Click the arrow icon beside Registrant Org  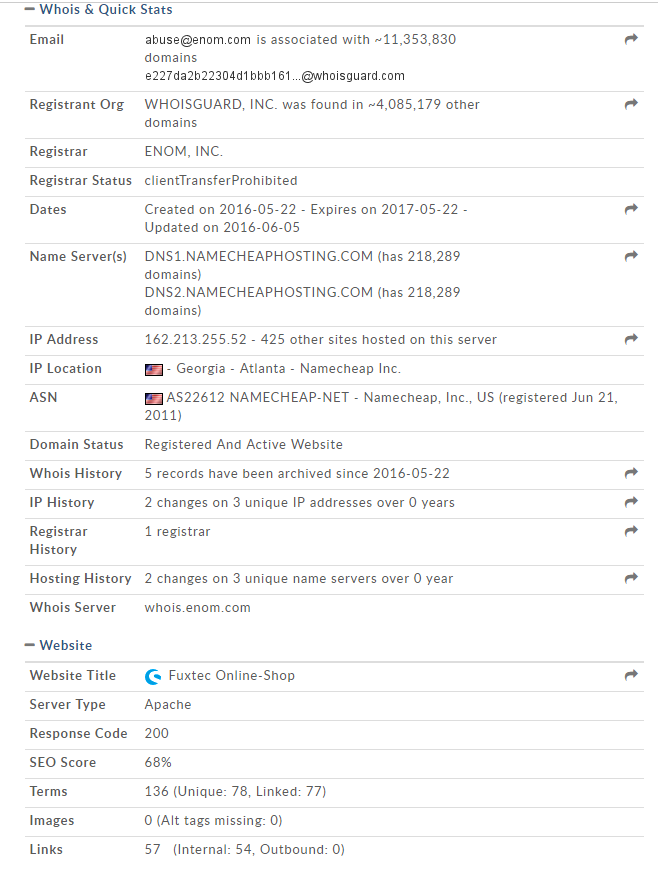tap(631, 104)
